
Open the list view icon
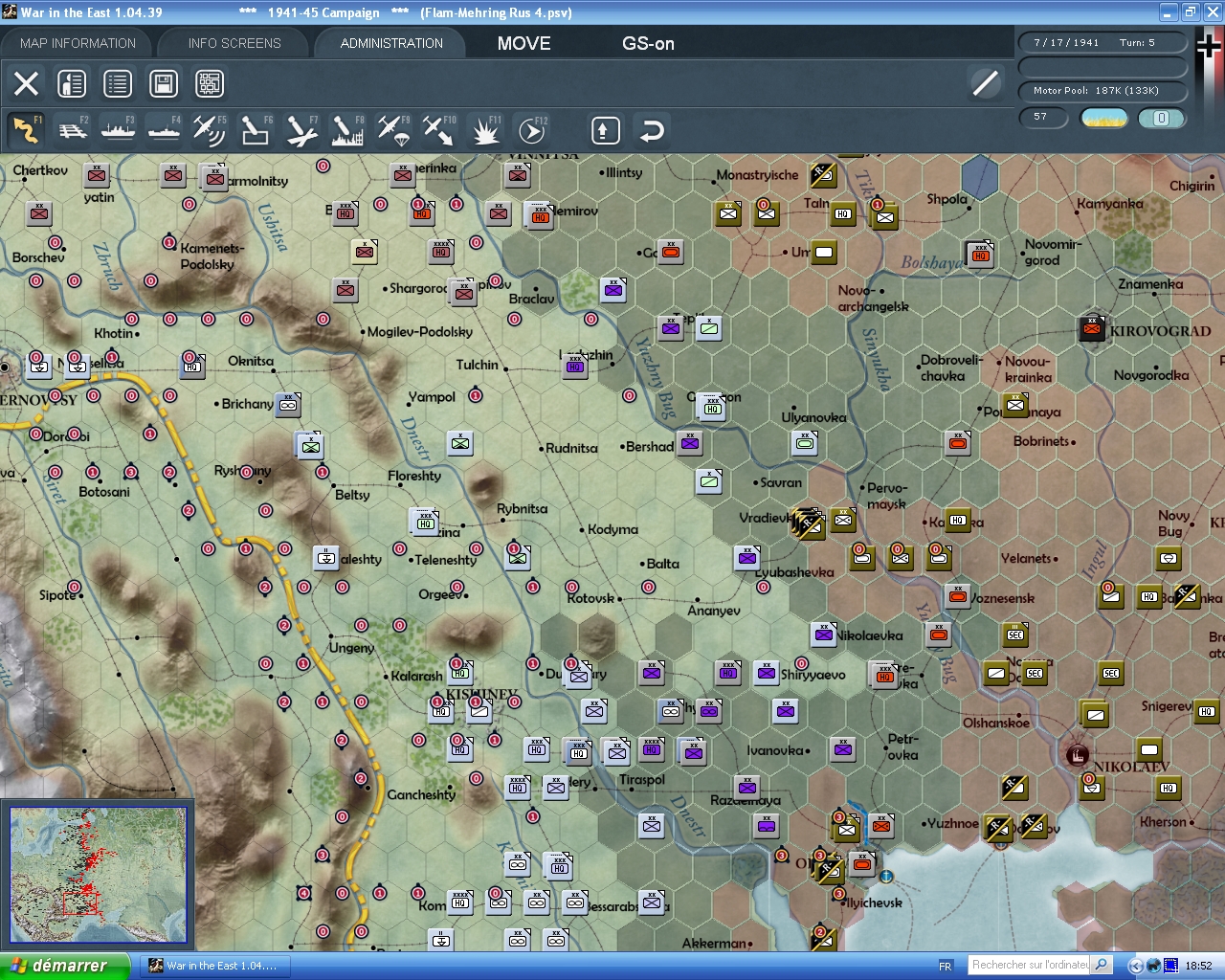click(118, 83)
